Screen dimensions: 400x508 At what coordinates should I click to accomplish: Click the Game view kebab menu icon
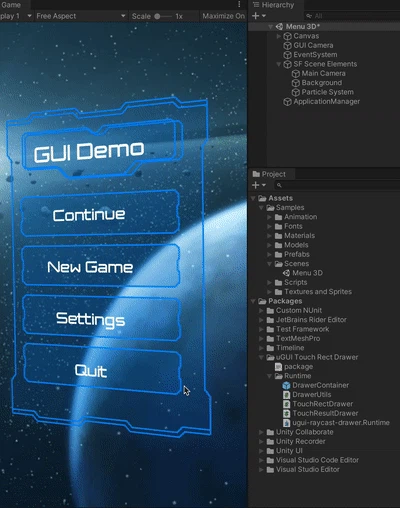pos(239,4)
